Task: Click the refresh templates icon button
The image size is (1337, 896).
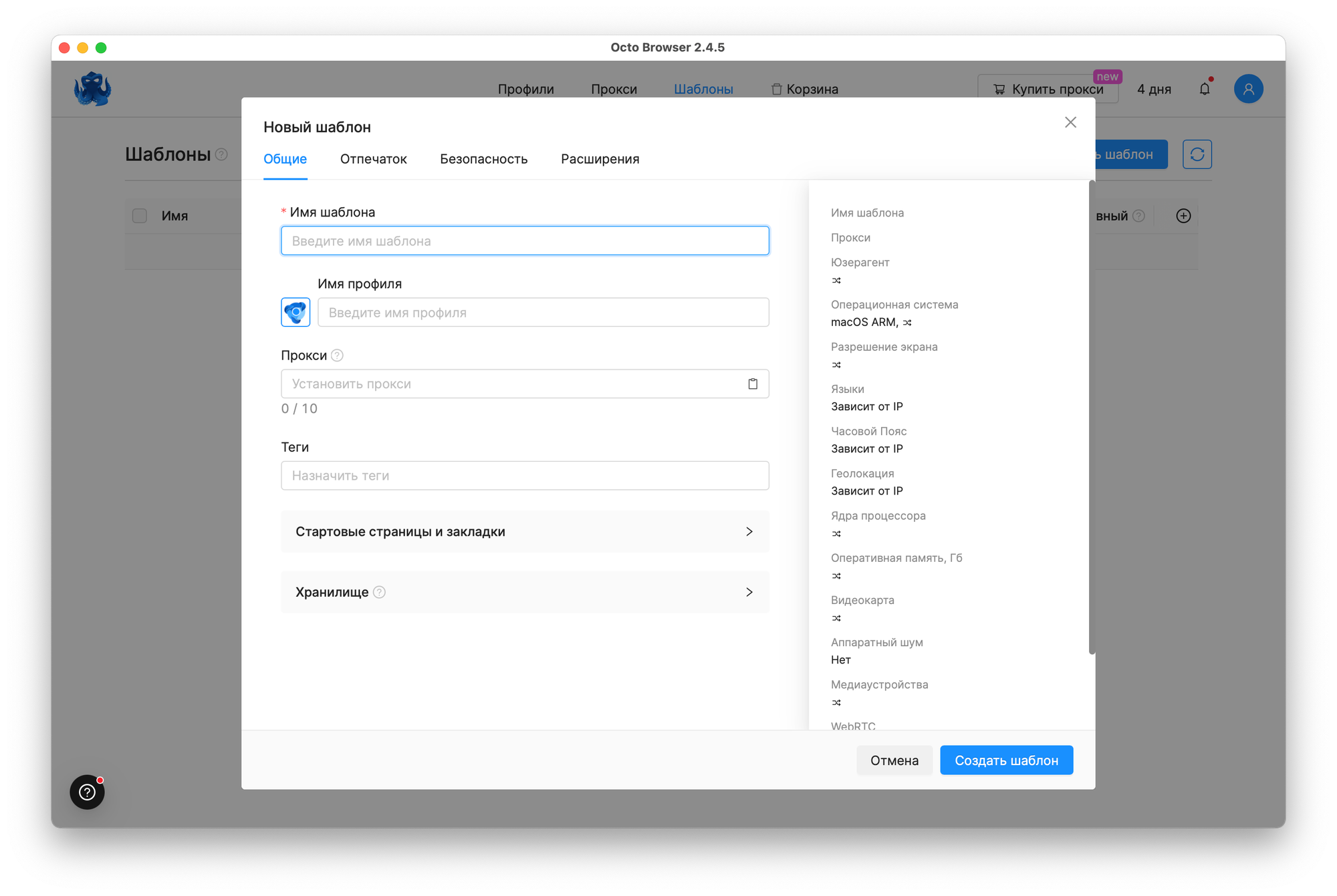Action: (x=1197, y=154)
